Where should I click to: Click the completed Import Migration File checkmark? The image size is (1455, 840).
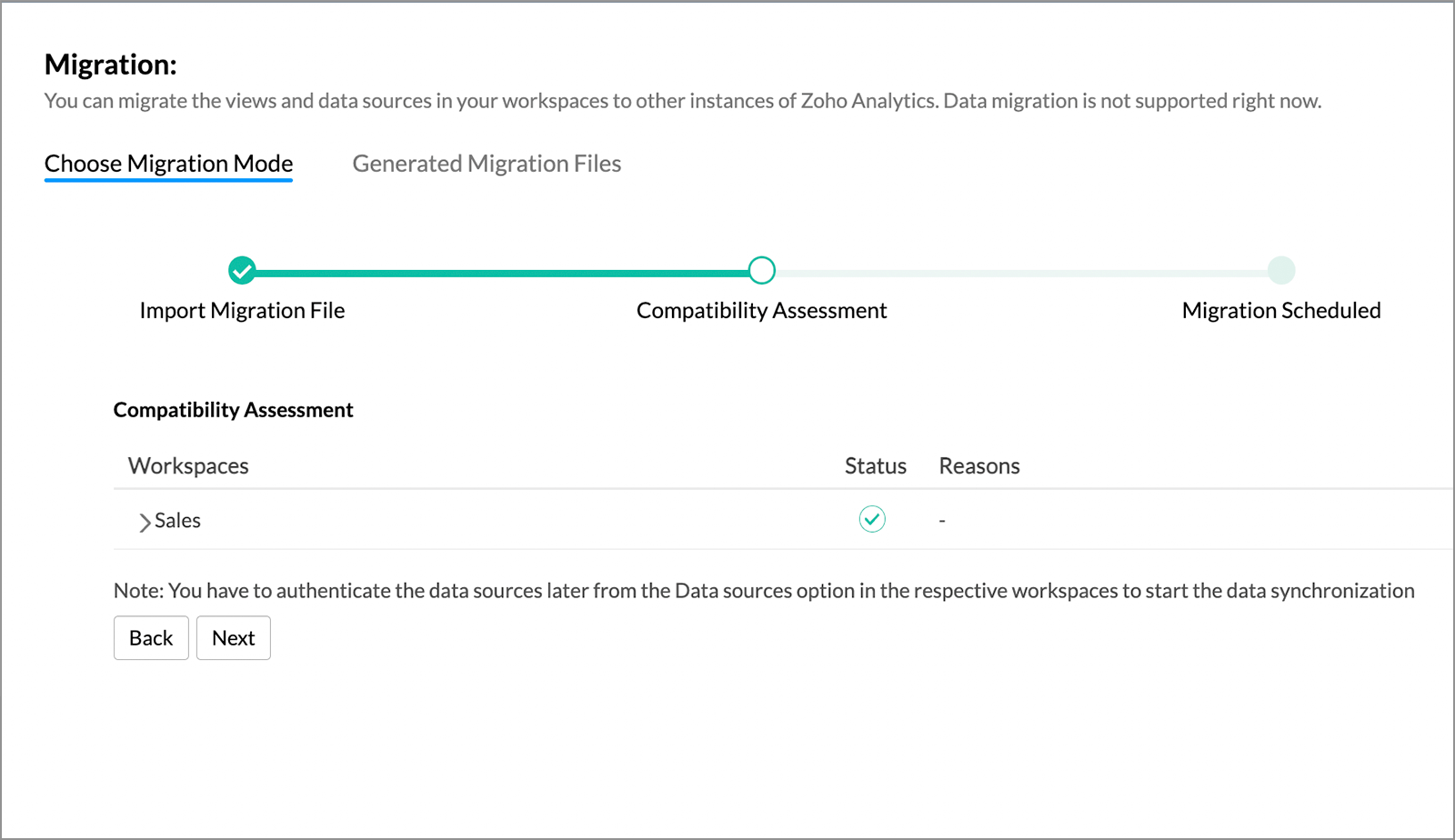[x=242, y=270]
